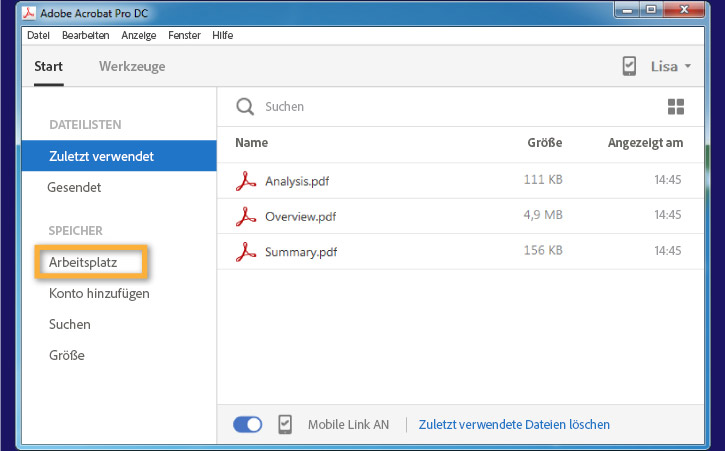Open Arbeitsplatz storage location
Screen dimensions: 725x451
(83, 262)
